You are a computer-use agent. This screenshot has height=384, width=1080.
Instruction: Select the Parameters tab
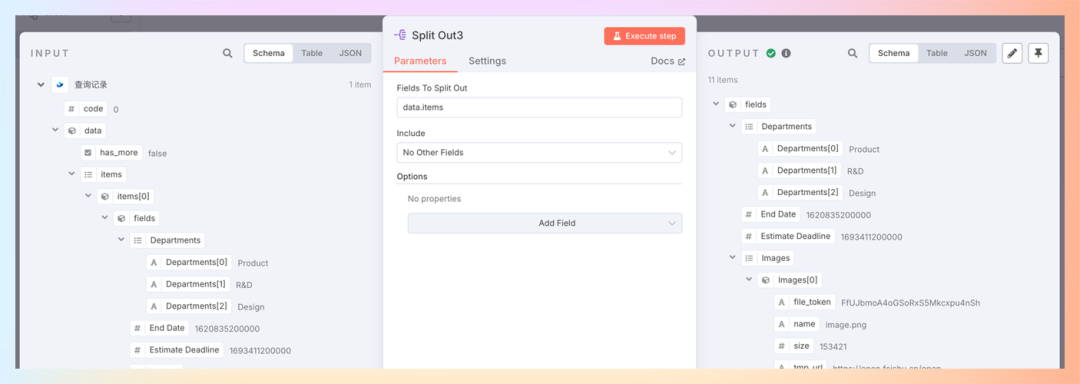(x=420, y=61)
